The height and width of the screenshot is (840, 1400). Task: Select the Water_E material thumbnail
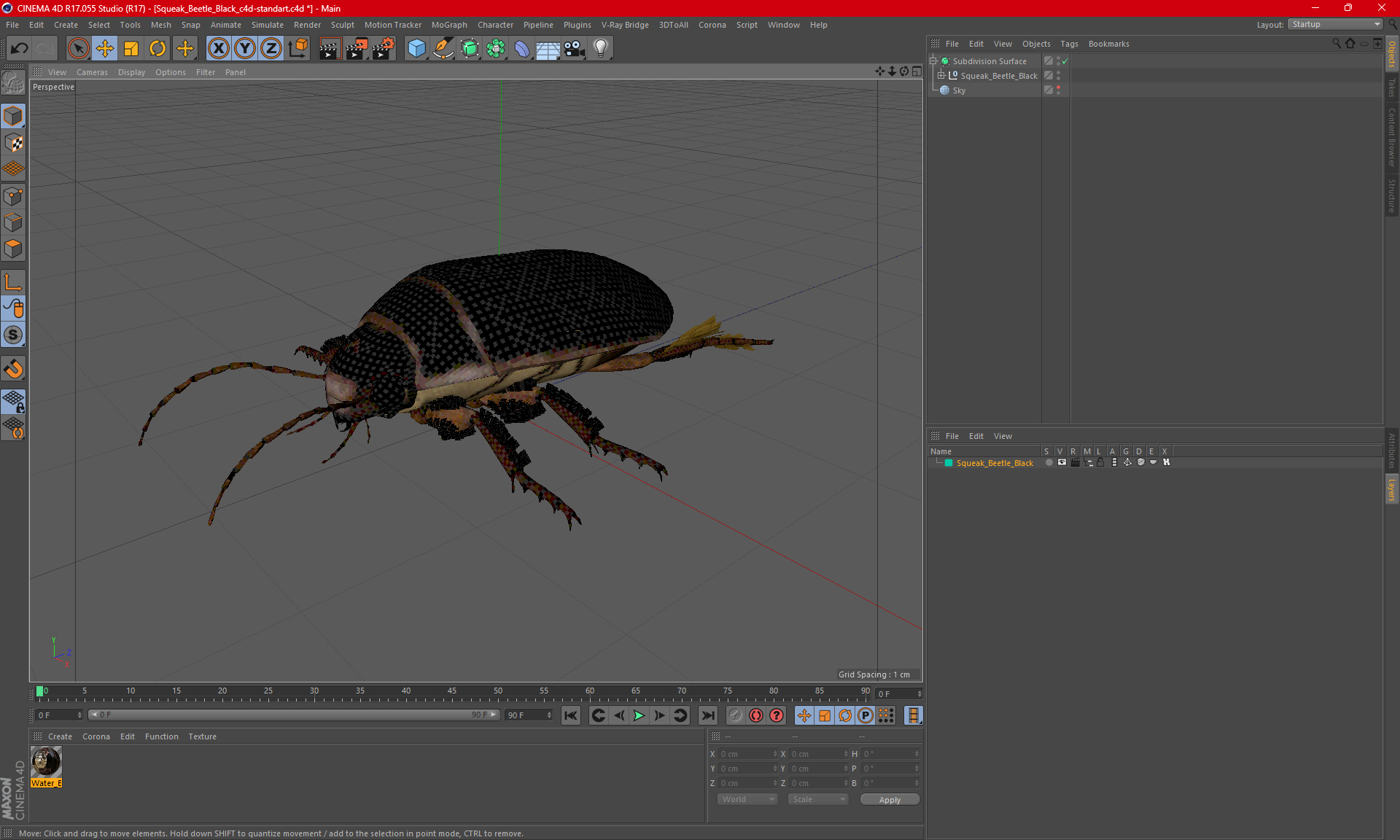pyautogui.click(x=46, y=763)
